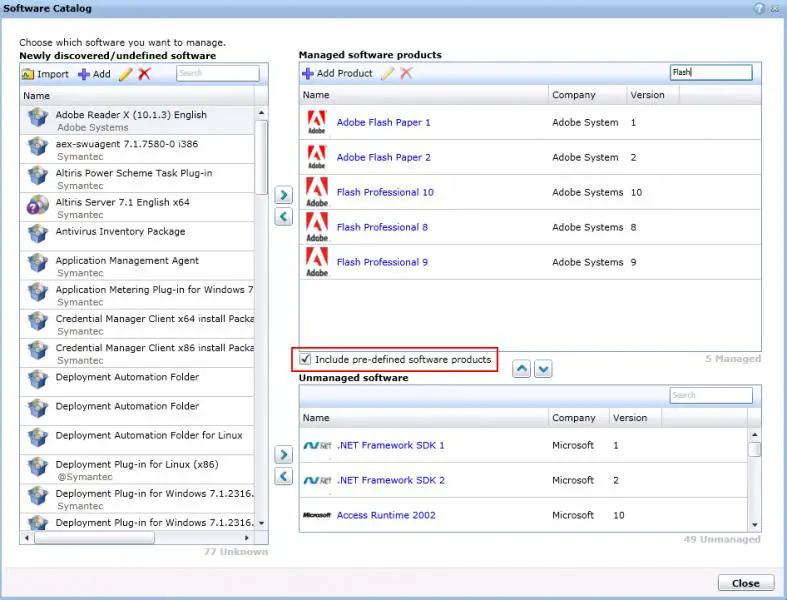This screenshot has height=600, width=787.
Task: Open .NET Framework SDK 1 link
Action: click(x=390, y=445)
